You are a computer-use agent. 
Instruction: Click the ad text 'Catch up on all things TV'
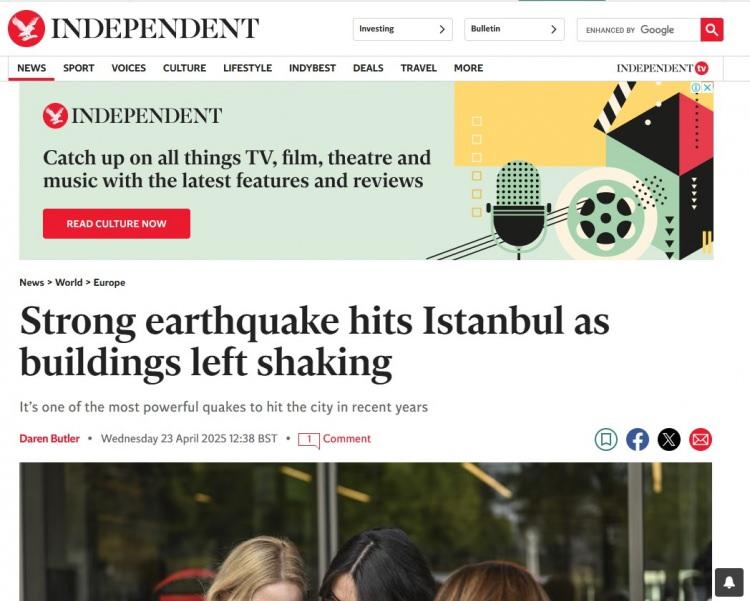(x=237, y=169)
